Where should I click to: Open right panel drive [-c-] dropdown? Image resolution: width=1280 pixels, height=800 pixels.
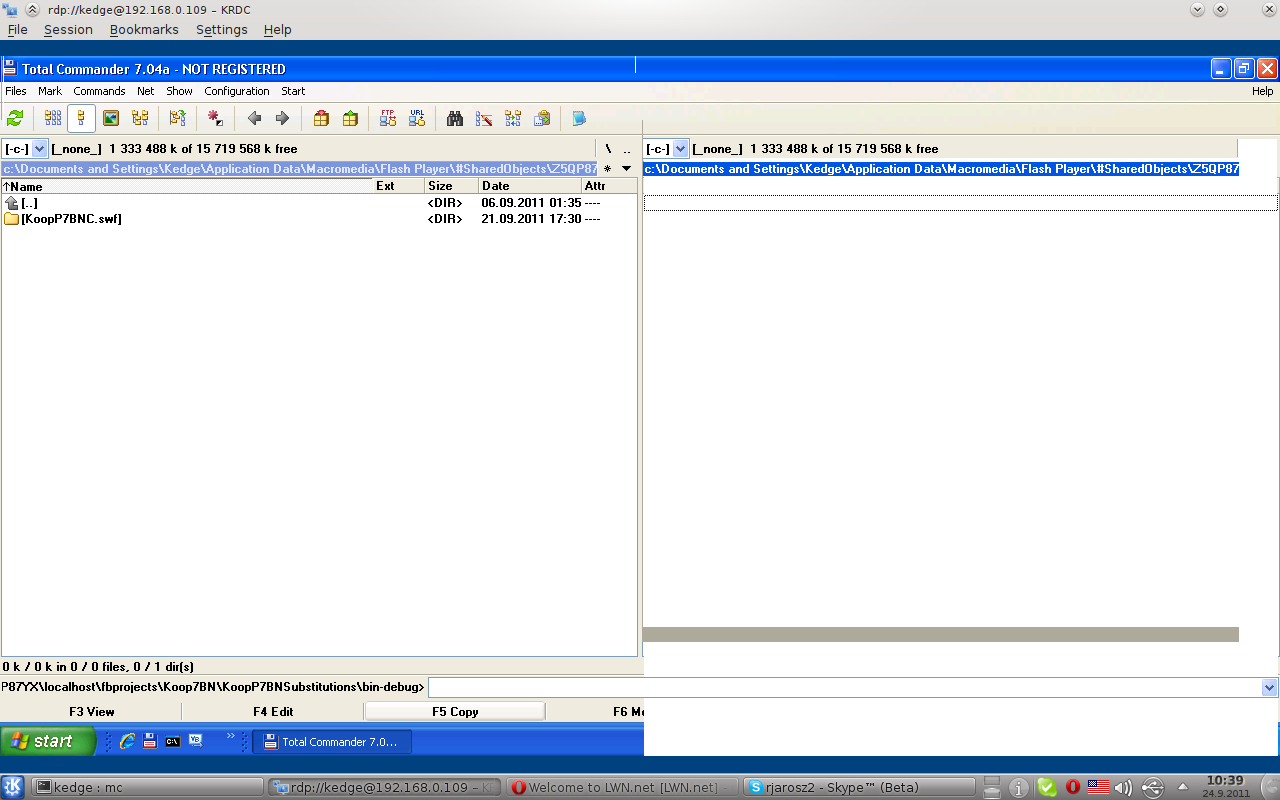click(x=681, y=149)
